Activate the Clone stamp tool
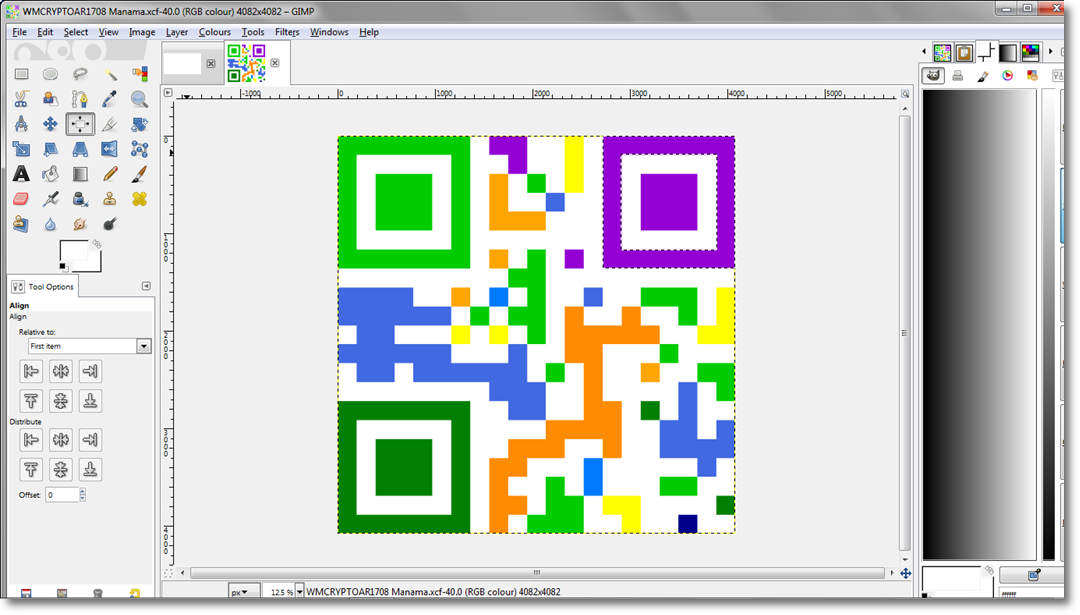 [x=110, y=199]
